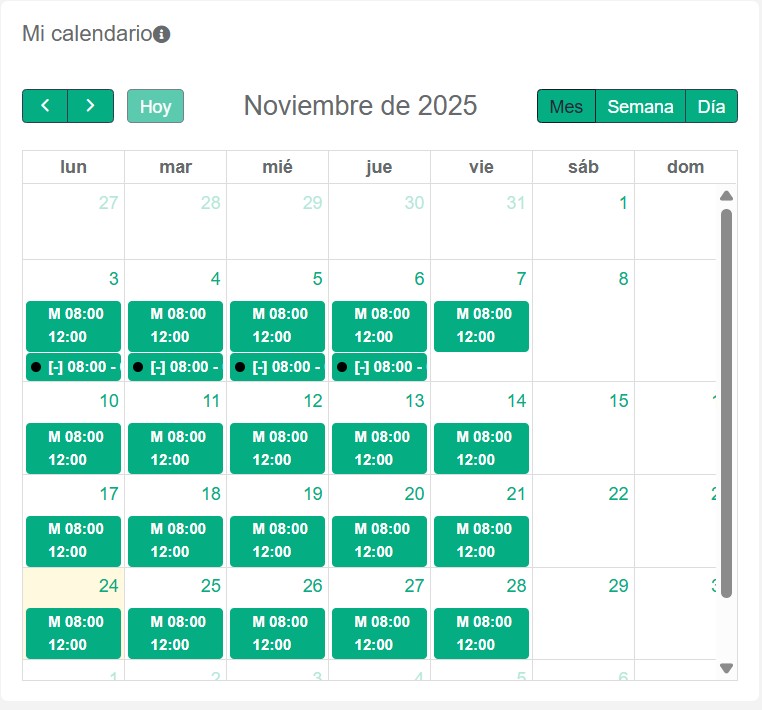
Task: Click the Hoy button
Action: pyautogui.click(x=155, y=106)
